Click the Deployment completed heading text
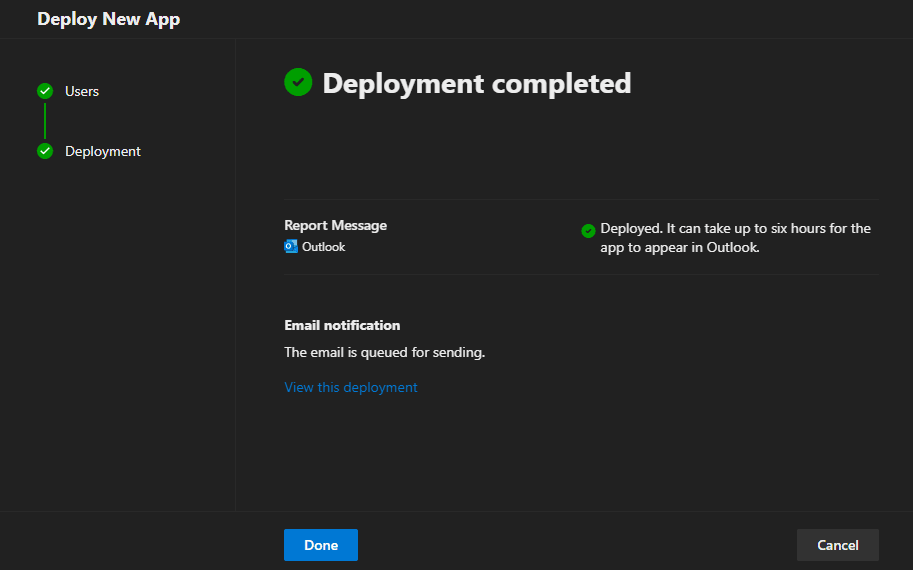The image size is (913, 570). click(x=476, y=83)
